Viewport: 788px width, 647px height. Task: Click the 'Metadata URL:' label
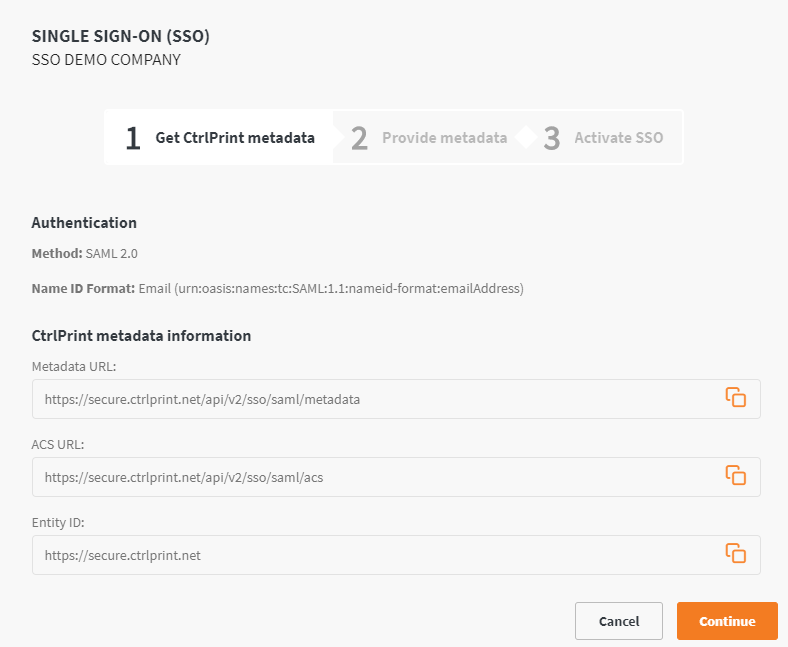pos(74,366)
